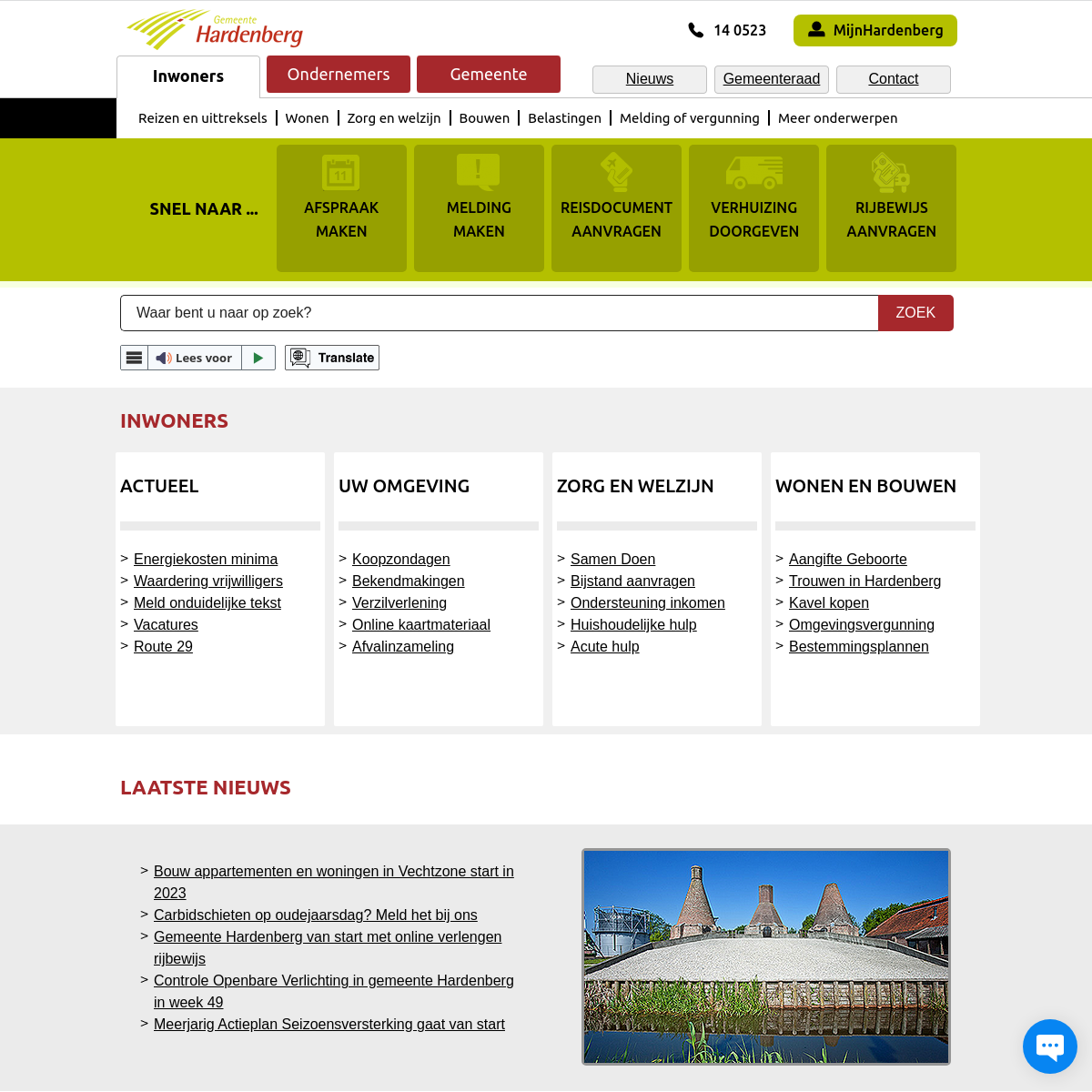Open the Wonen menu item
Screen dimensions: 1092x1092
pos(307,118)
